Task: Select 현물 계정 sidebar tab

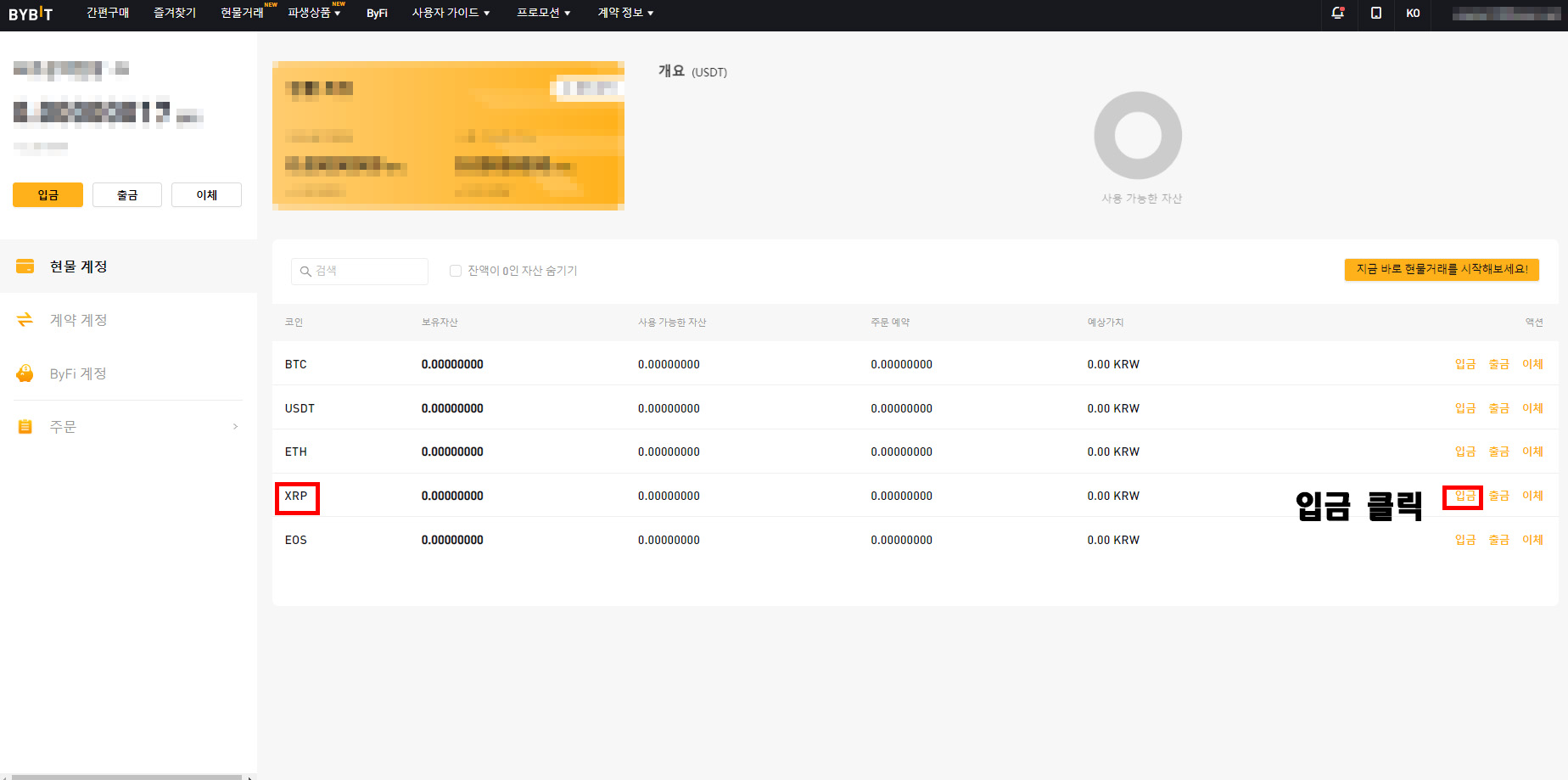Action: tap(128, 267)
